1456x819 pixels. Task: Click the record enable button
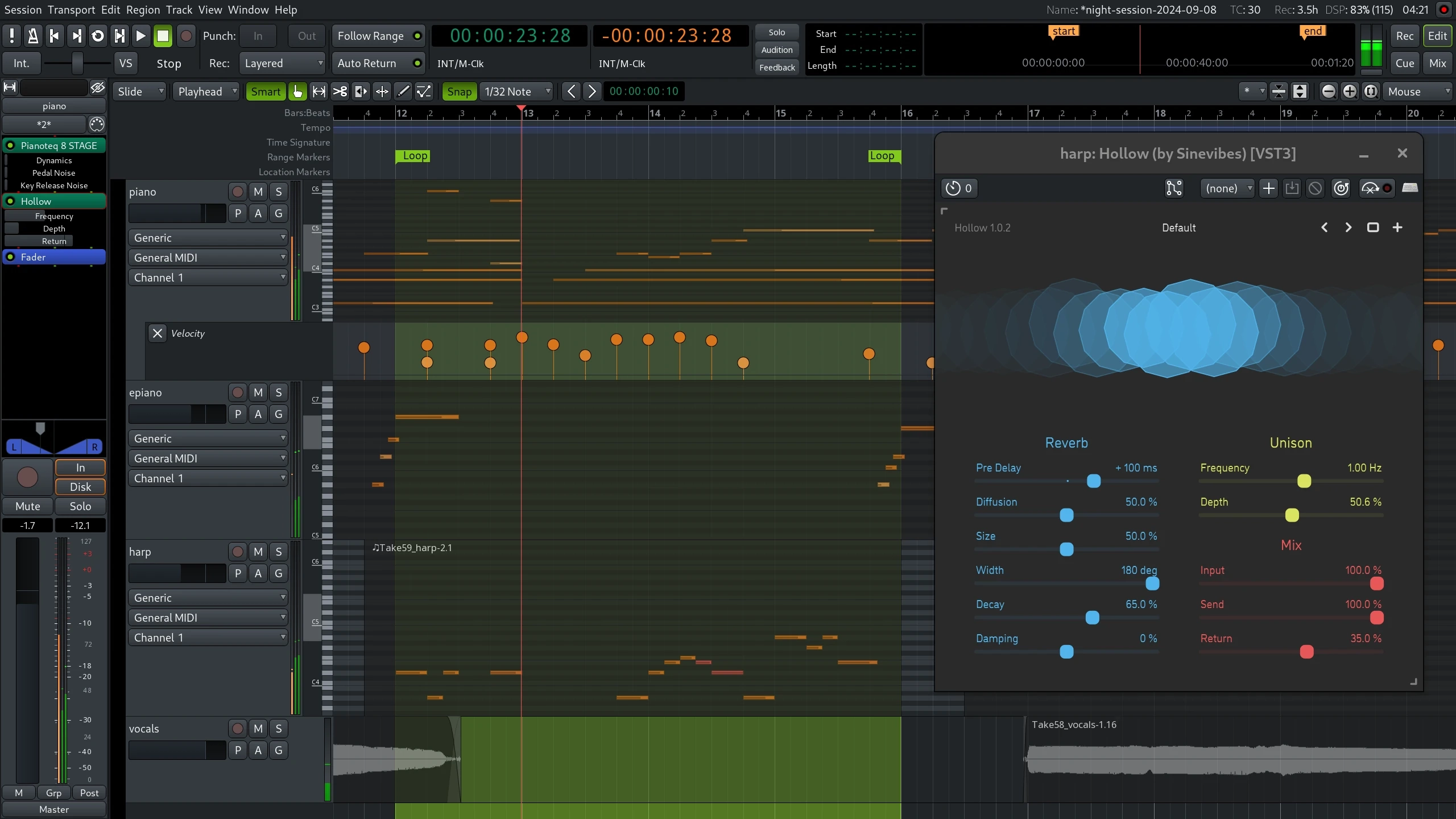[x=27, y=477]
